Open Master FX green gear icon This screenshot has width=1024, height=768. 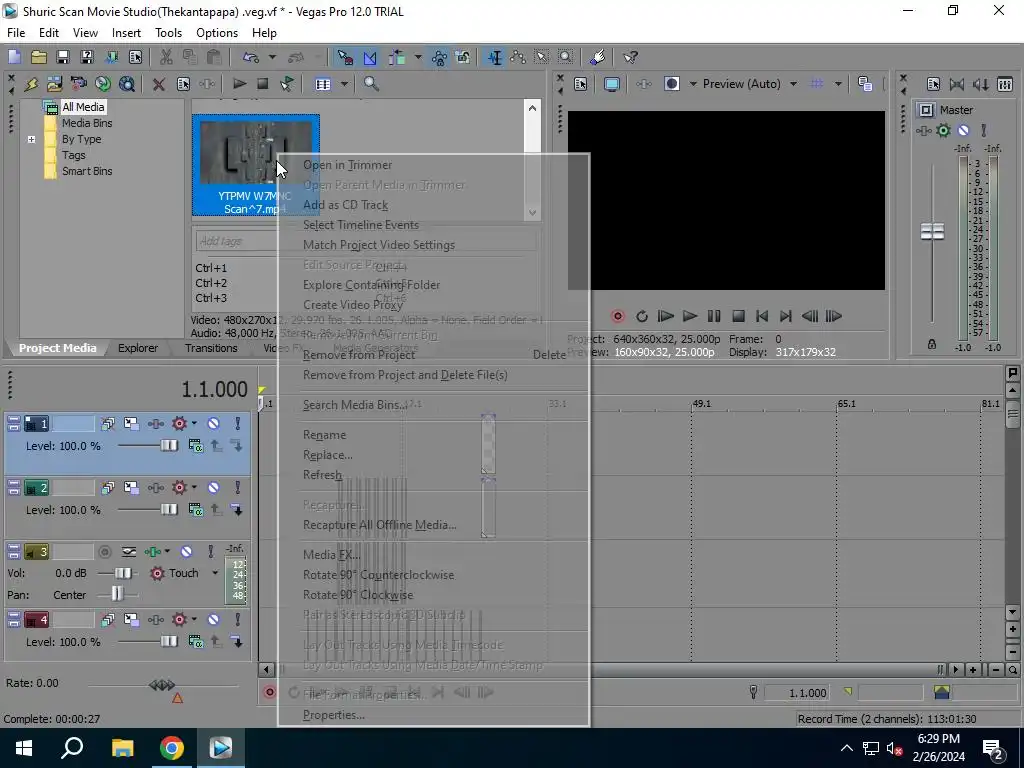point(943,131)
